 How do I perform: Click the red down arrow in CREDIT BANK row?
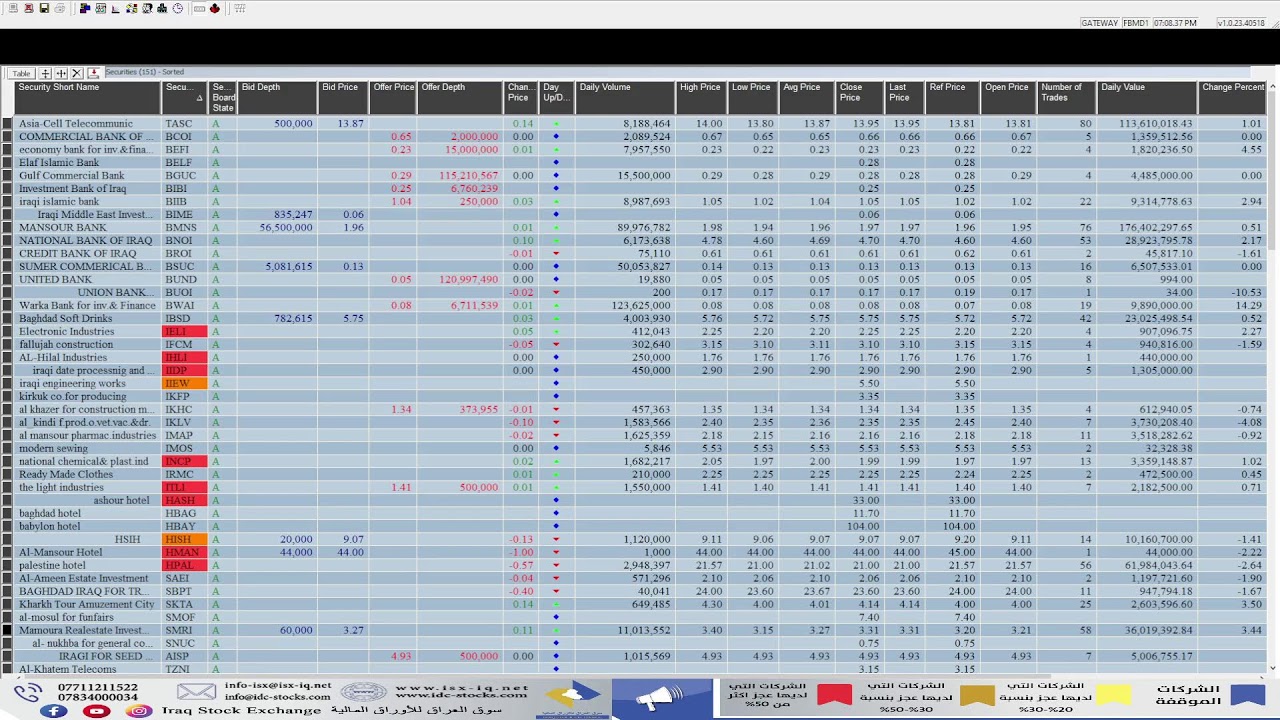556,254
